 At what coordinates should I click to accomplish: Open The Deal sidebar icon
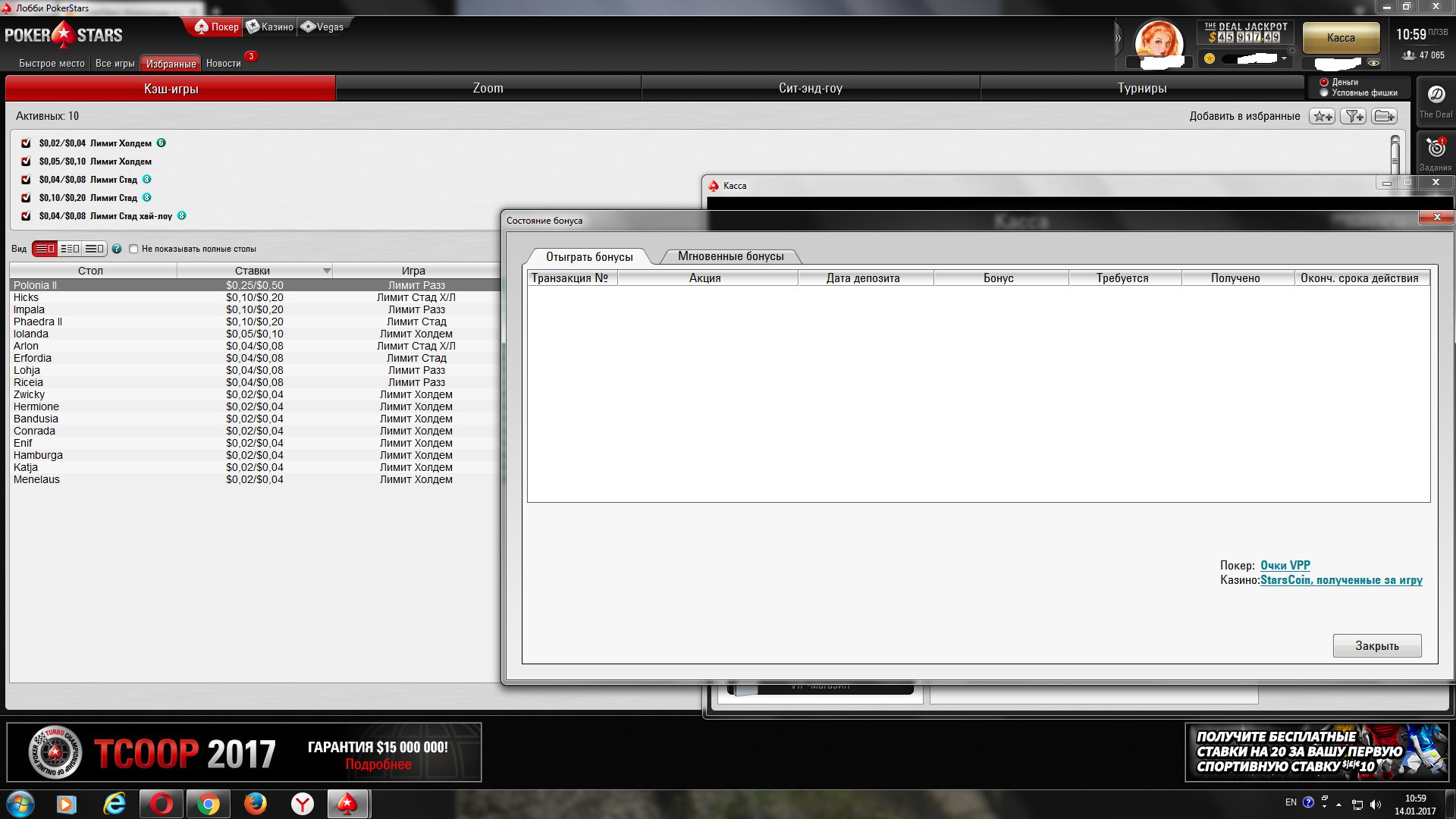tap(1436, 101)
